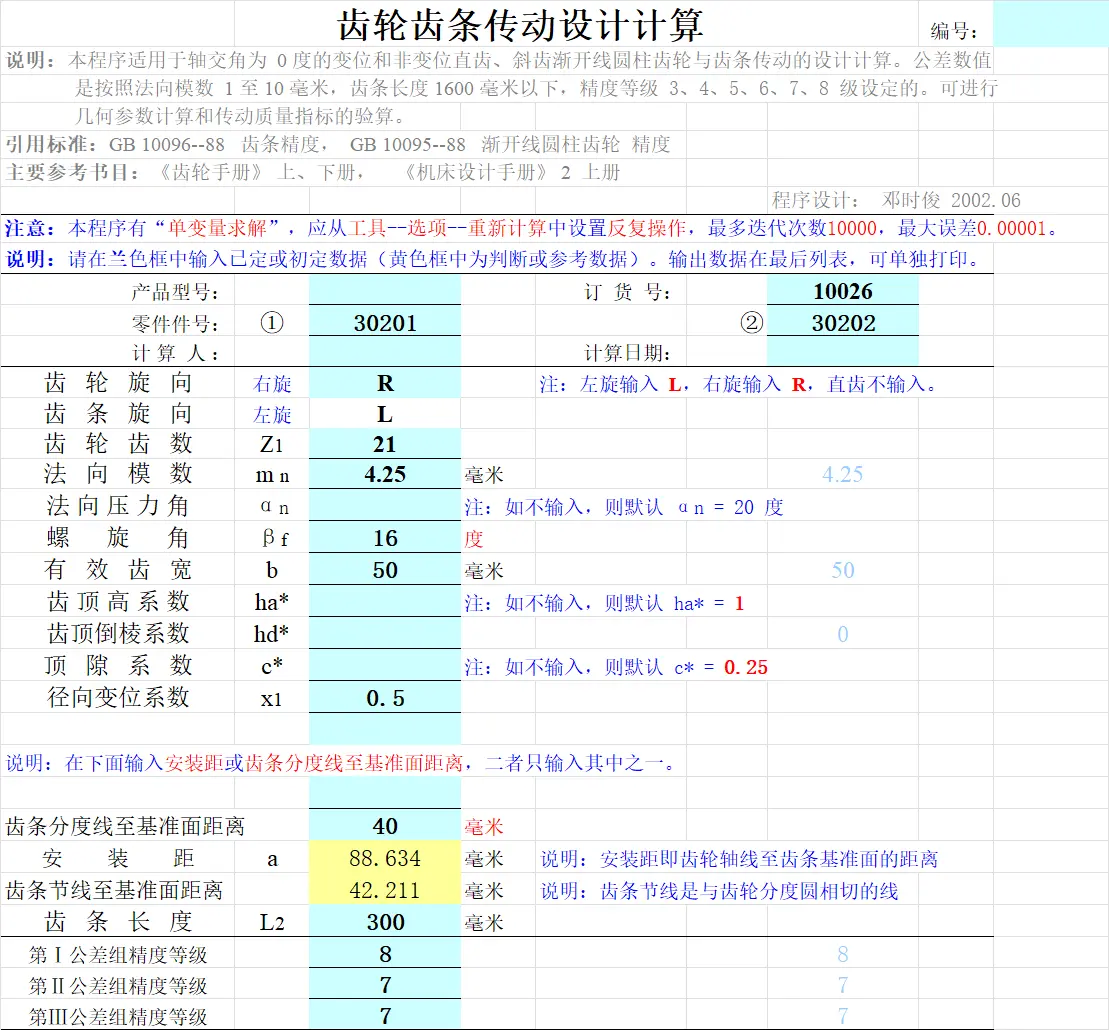1109x1030 pixels.
Task: Click the 第Ⅰ公差组 precision cell showing 8
Action: (x=384, y=953)
